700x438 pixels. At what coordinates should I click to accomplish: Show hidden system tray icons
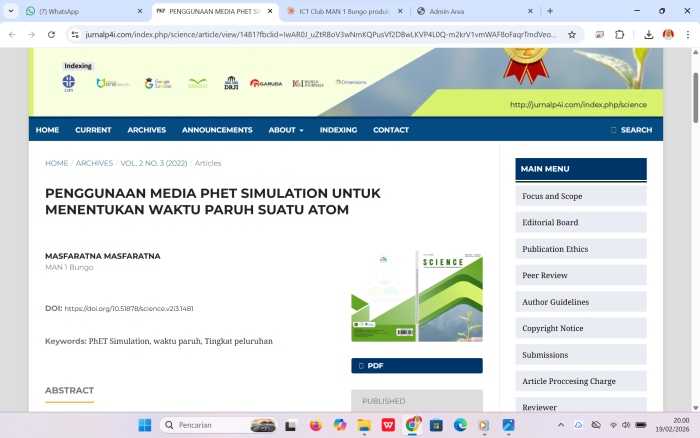[x=561, y=425]
